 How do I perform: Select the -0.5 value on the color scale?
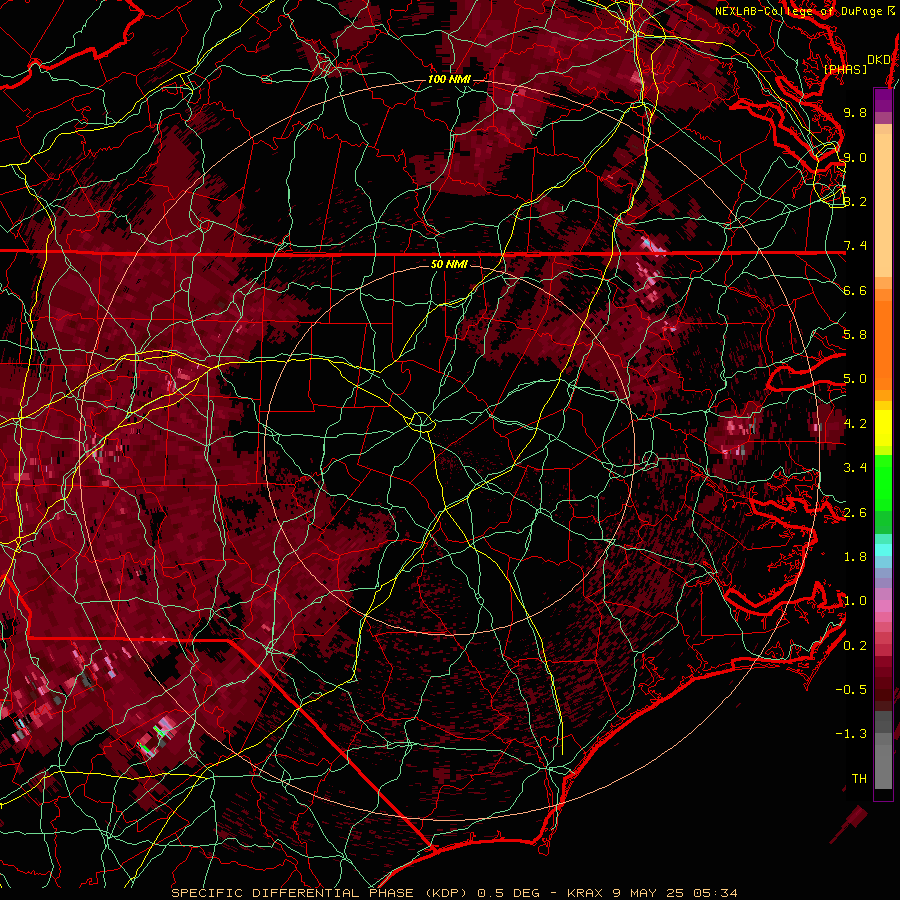(851, 690)
